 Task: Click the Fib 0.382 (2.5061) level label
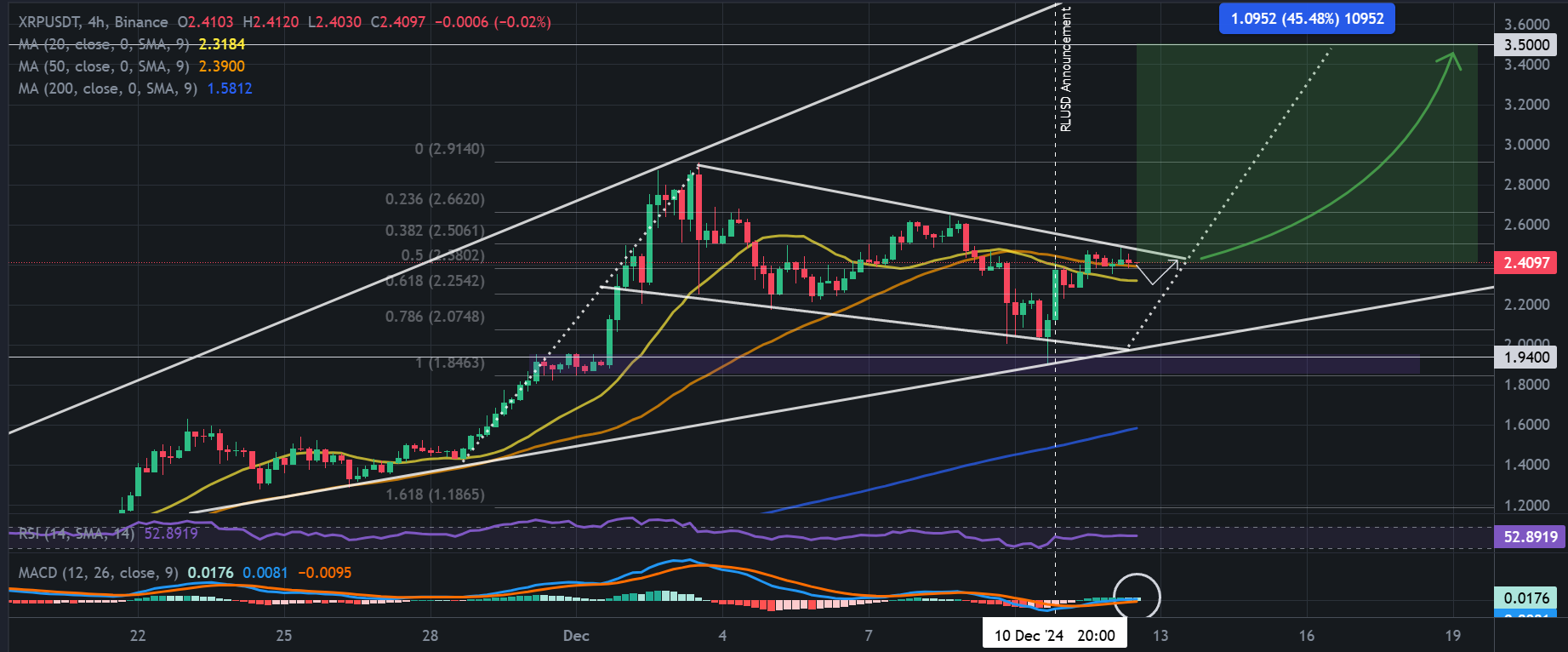(x=435, y=231)
